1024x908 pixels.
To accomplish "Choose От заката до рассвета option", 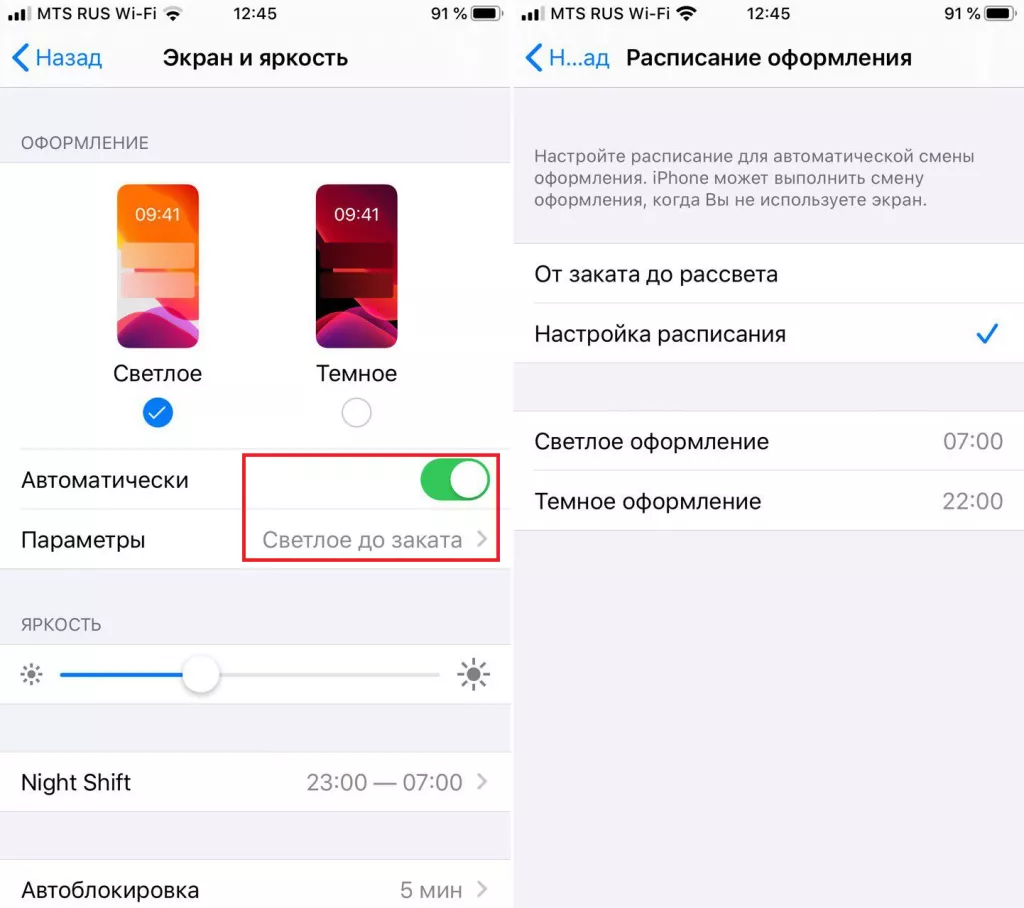I will (x=769, y=274).
